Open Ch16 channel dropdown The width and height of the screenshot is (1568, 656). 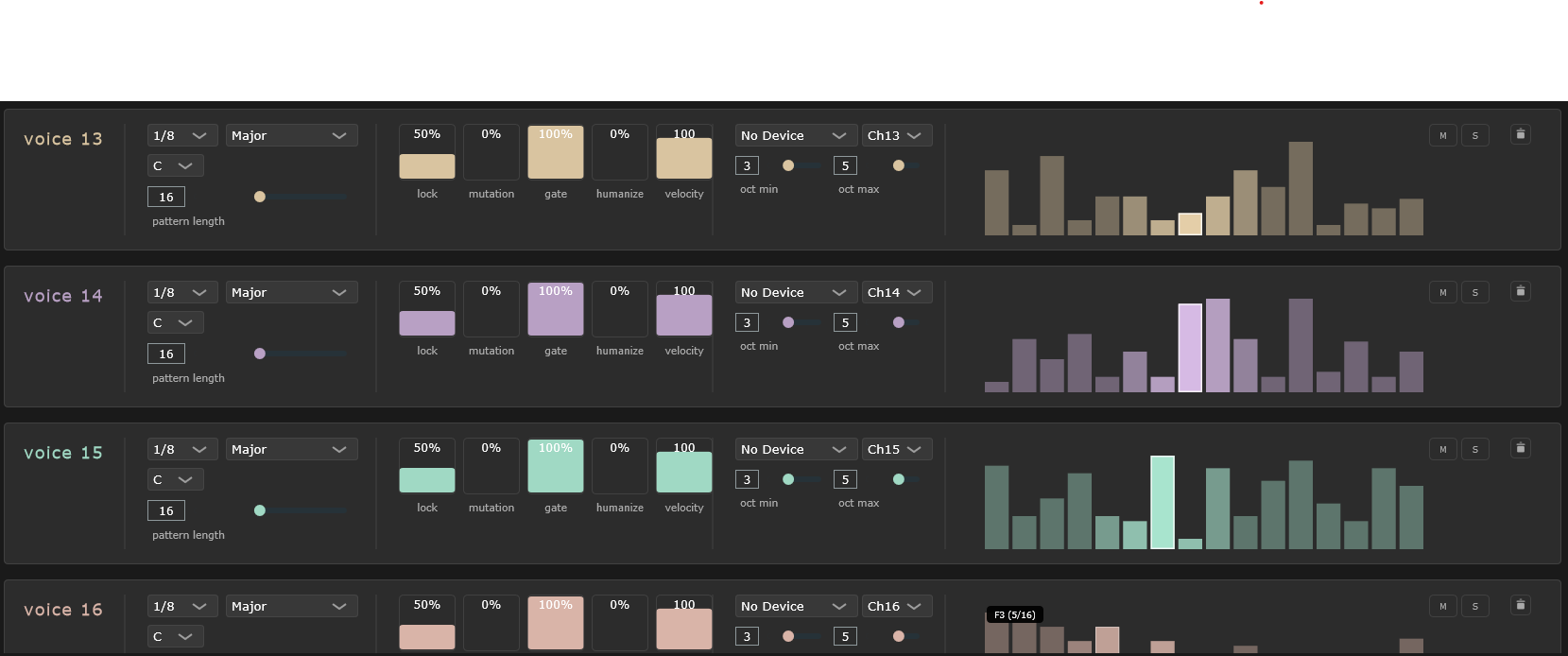click(897, 606)
